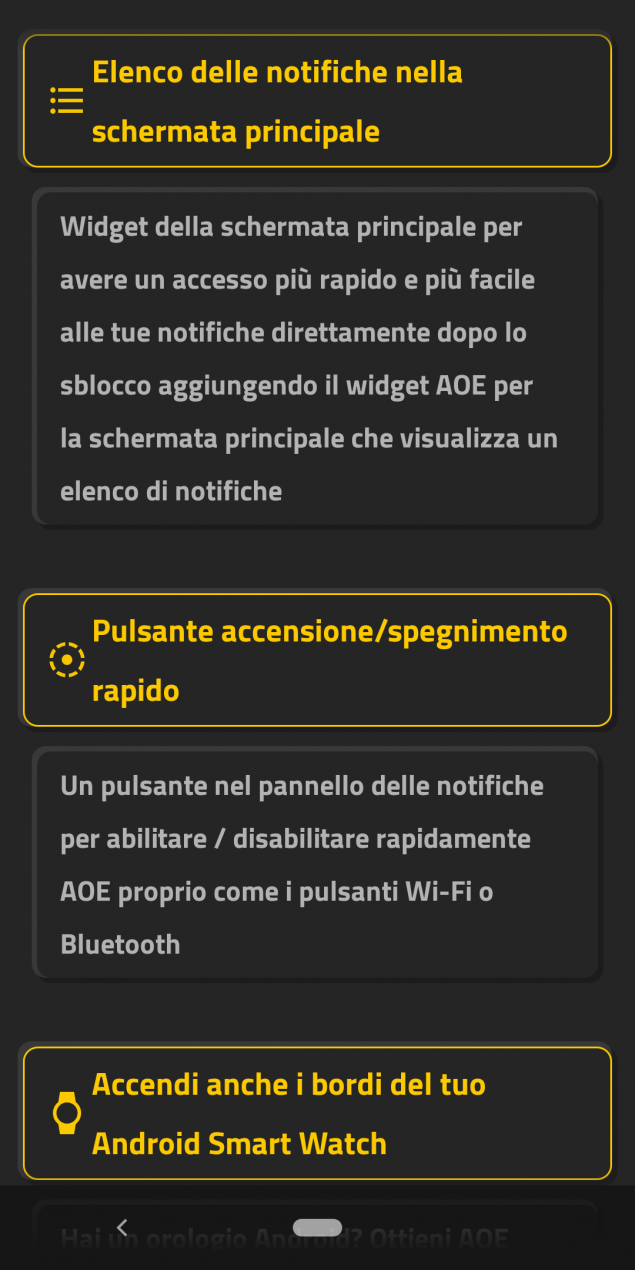Tap 'Android Smart Watch' header text
The width and height of the screenshot is (635, 1270).
tap(239, 1143)
